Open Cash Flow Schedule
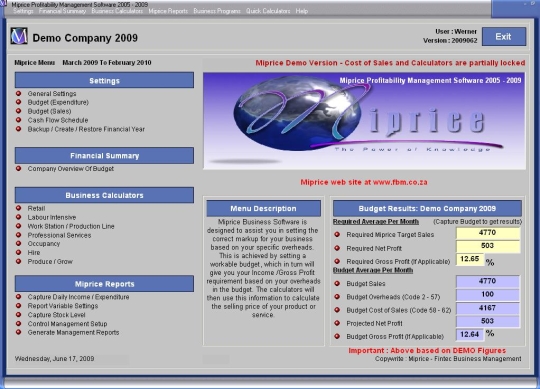Image resolution: width=540 pixels, height=389 pixels. point(58,120)
